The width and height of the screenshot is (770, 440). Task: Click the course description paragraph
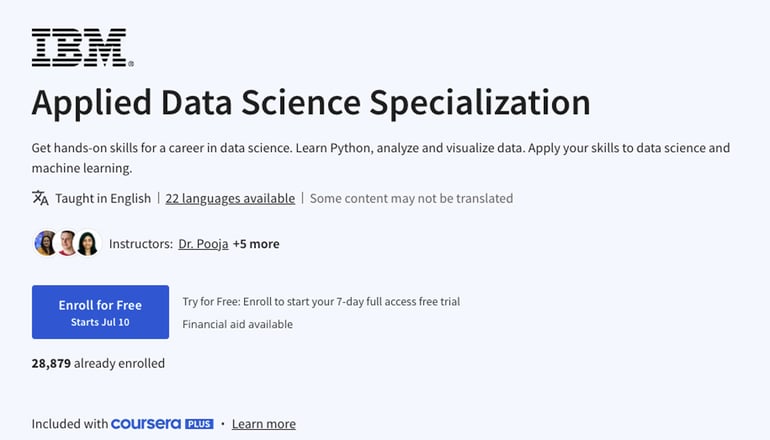tap(380, 157)
